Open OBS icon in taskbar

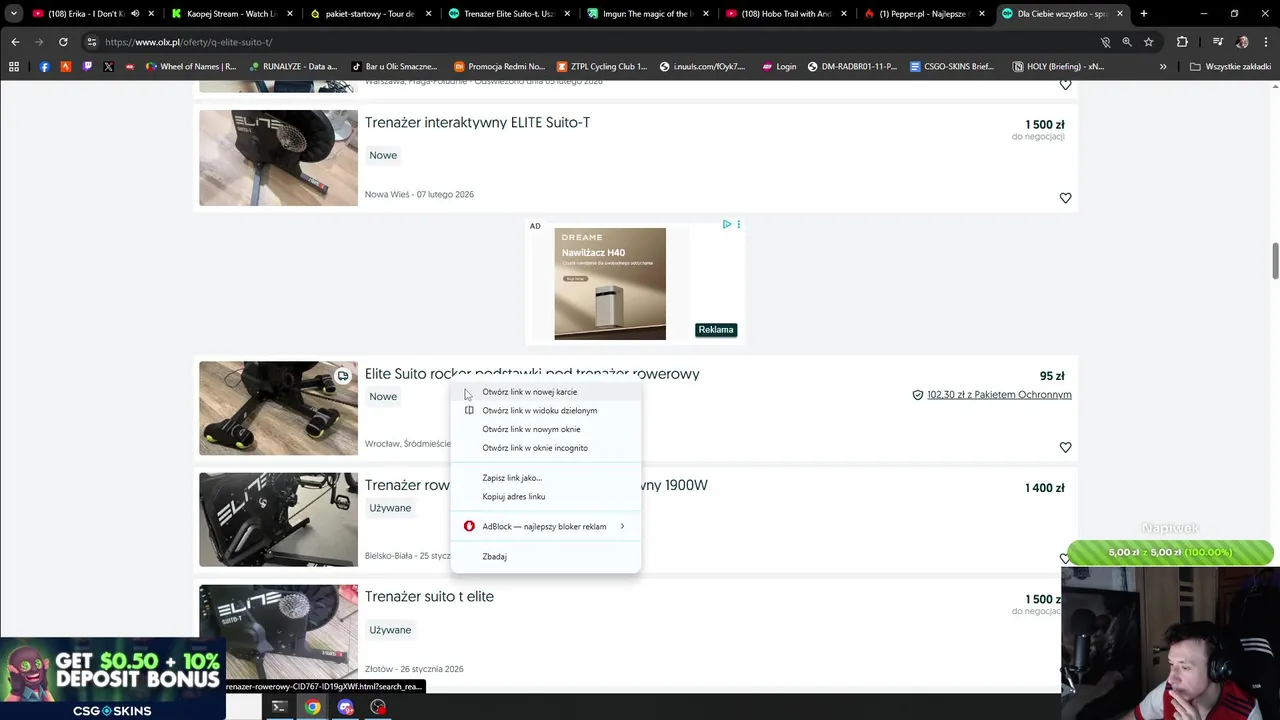click(378, 707)
